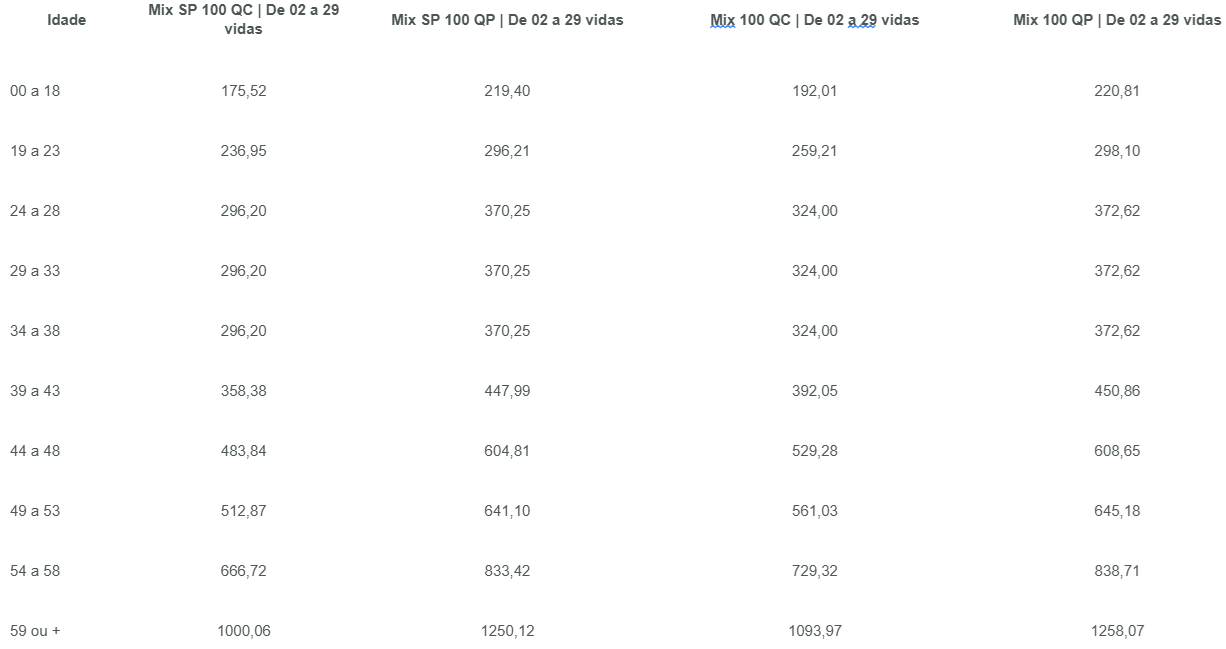The height and width of the screenshot is (649, 1226).
Task: Select the 59 ou + age row label
Action: [x=35, y=631]
